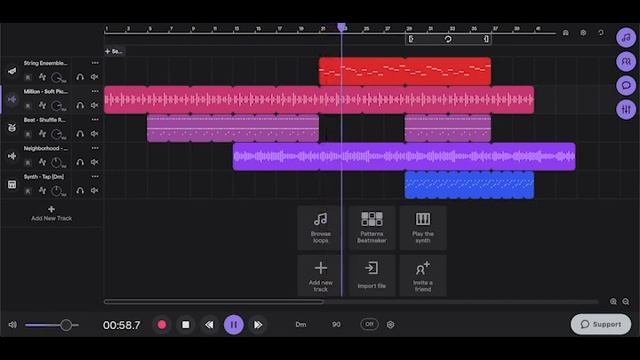Open automation for the Beat - Shuffle track
Image resolution: width=640 pixels, height=360 pixels.
pyautogui.click(x=42, y=134)
